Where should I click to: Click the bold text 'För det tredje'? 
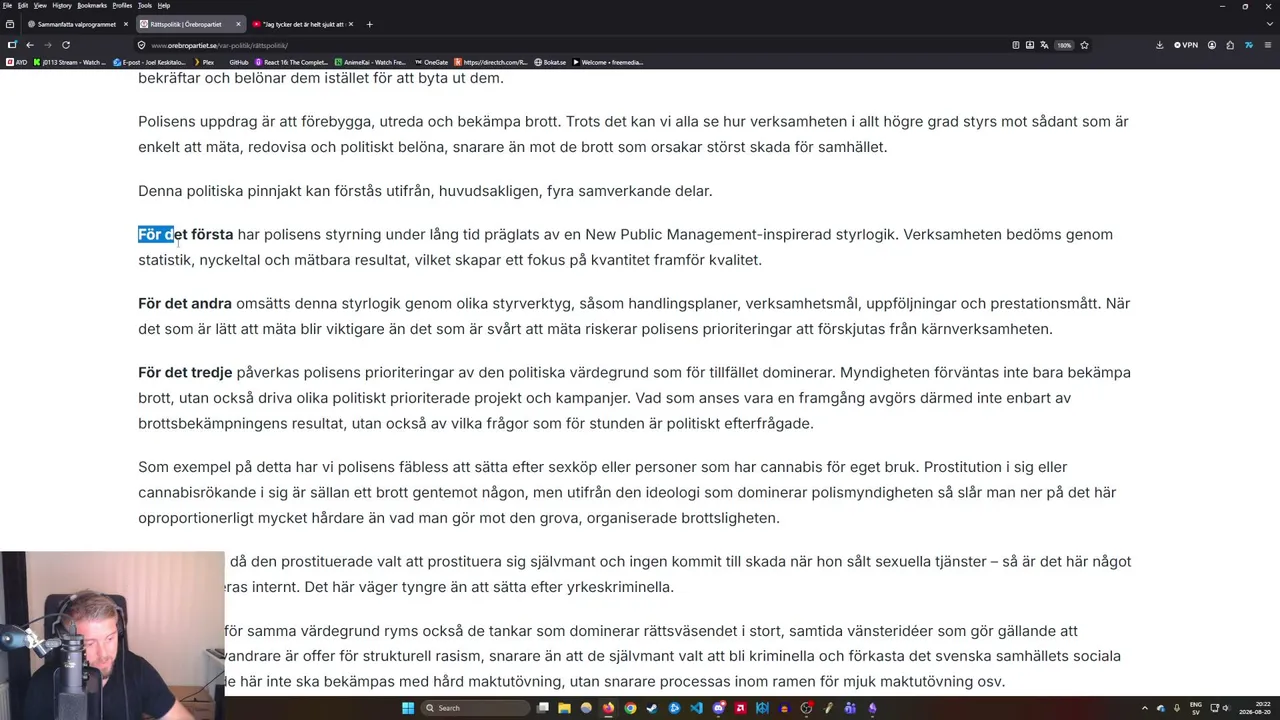[185, 372]
